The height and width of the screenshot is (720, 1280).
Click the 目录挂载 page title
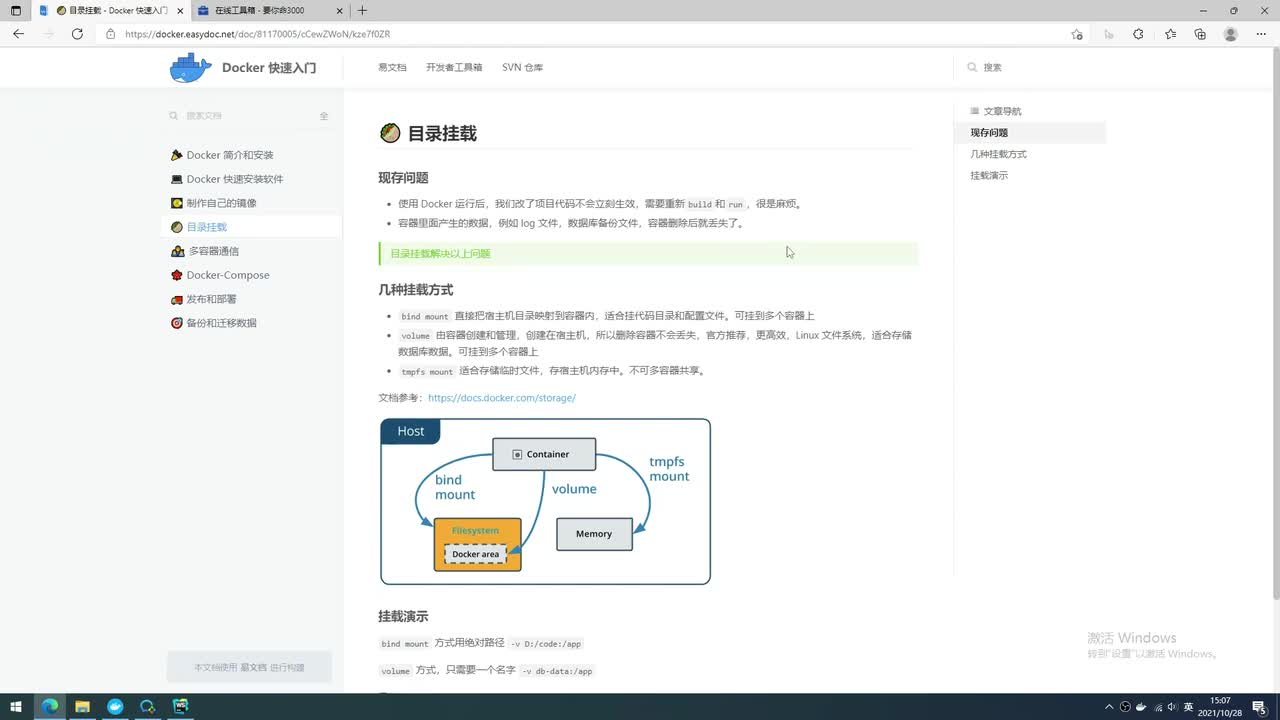[442, 133]
